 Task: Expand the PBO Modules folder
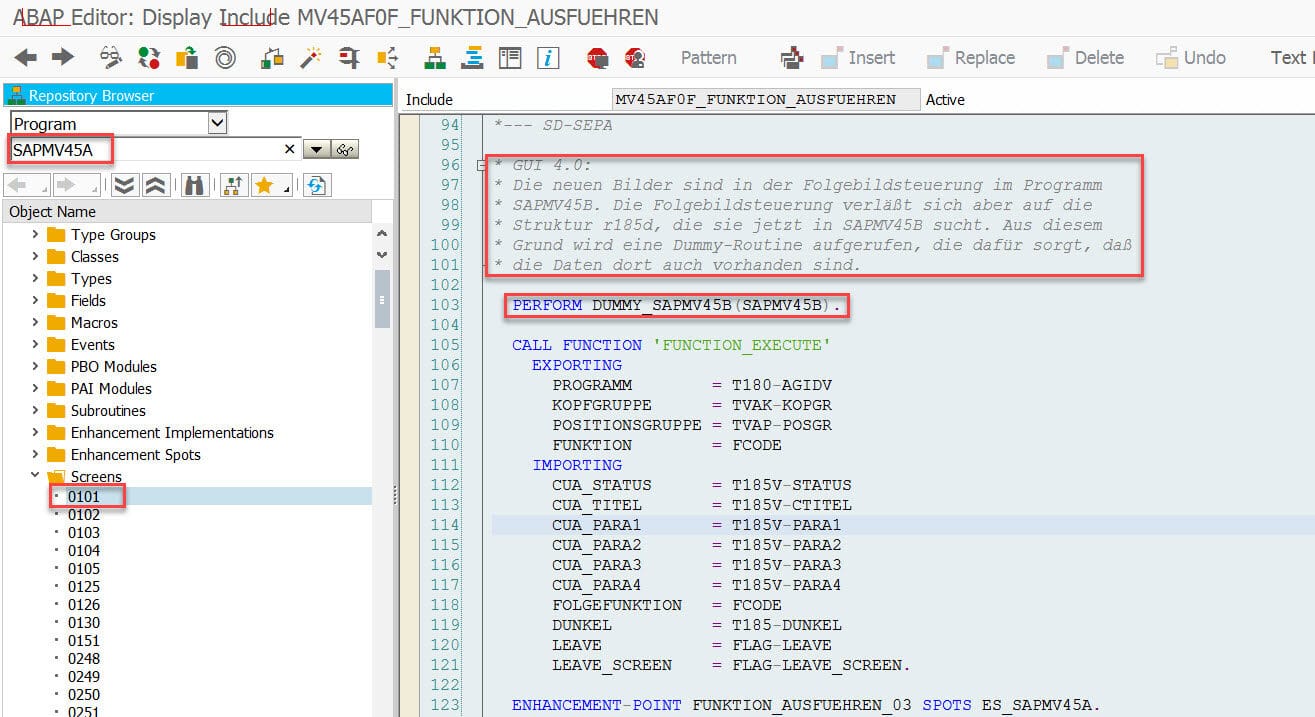pyautogui.click(x=36, y=367)
